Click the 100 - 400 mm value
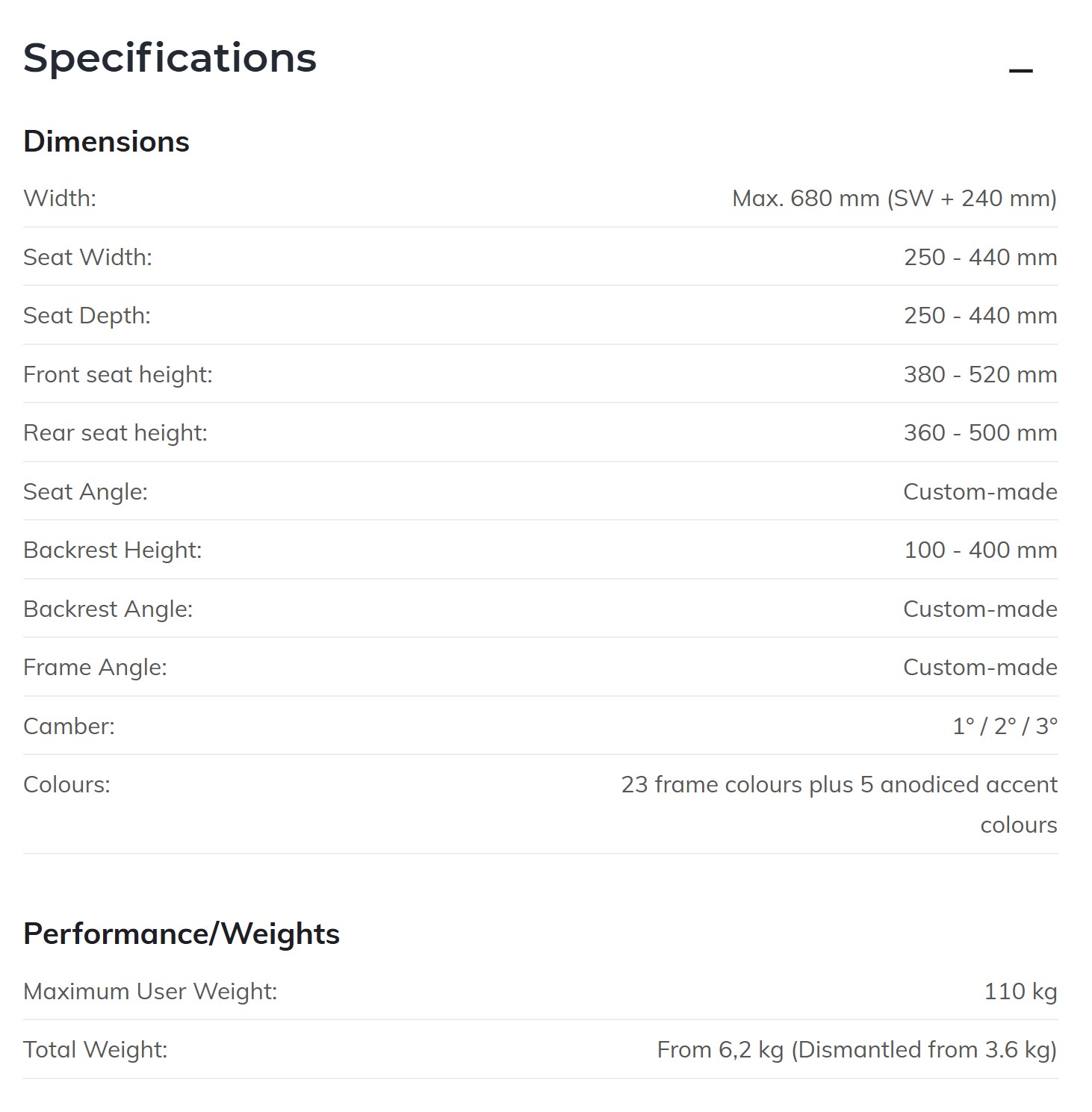 coord(980,550)
